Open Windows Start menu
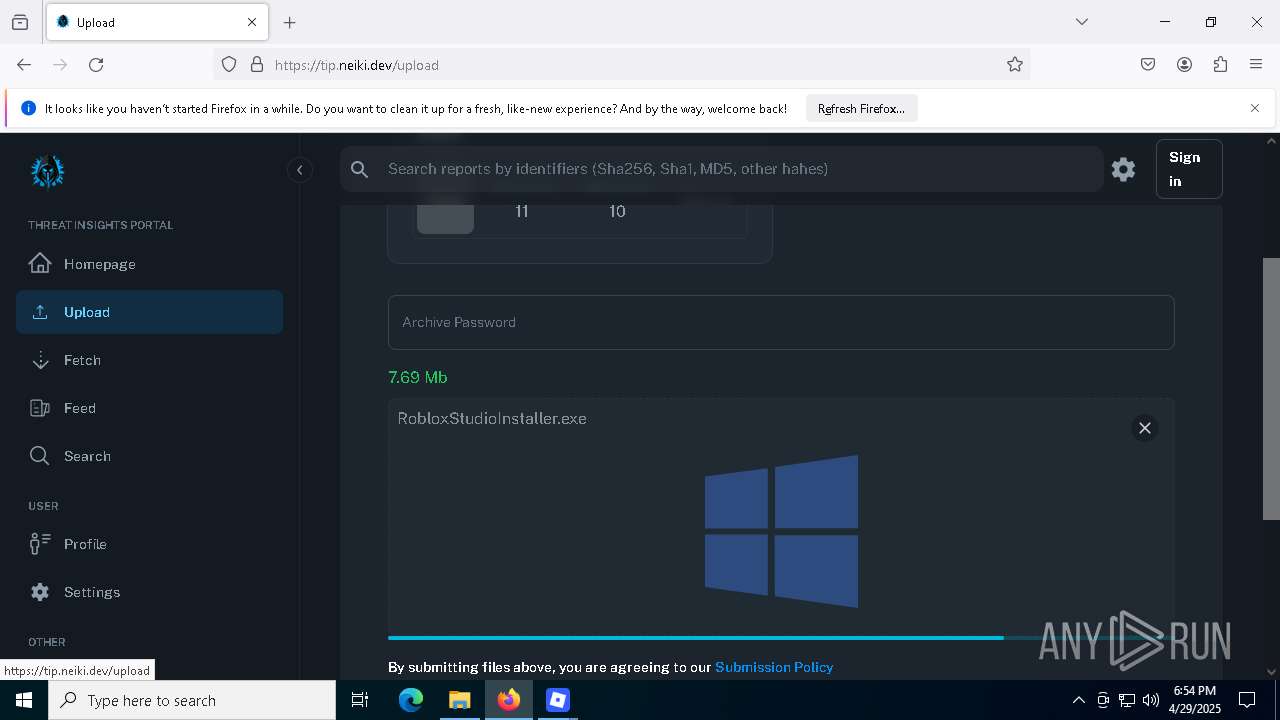This screenshot has width=1280, height=720. 24,700
